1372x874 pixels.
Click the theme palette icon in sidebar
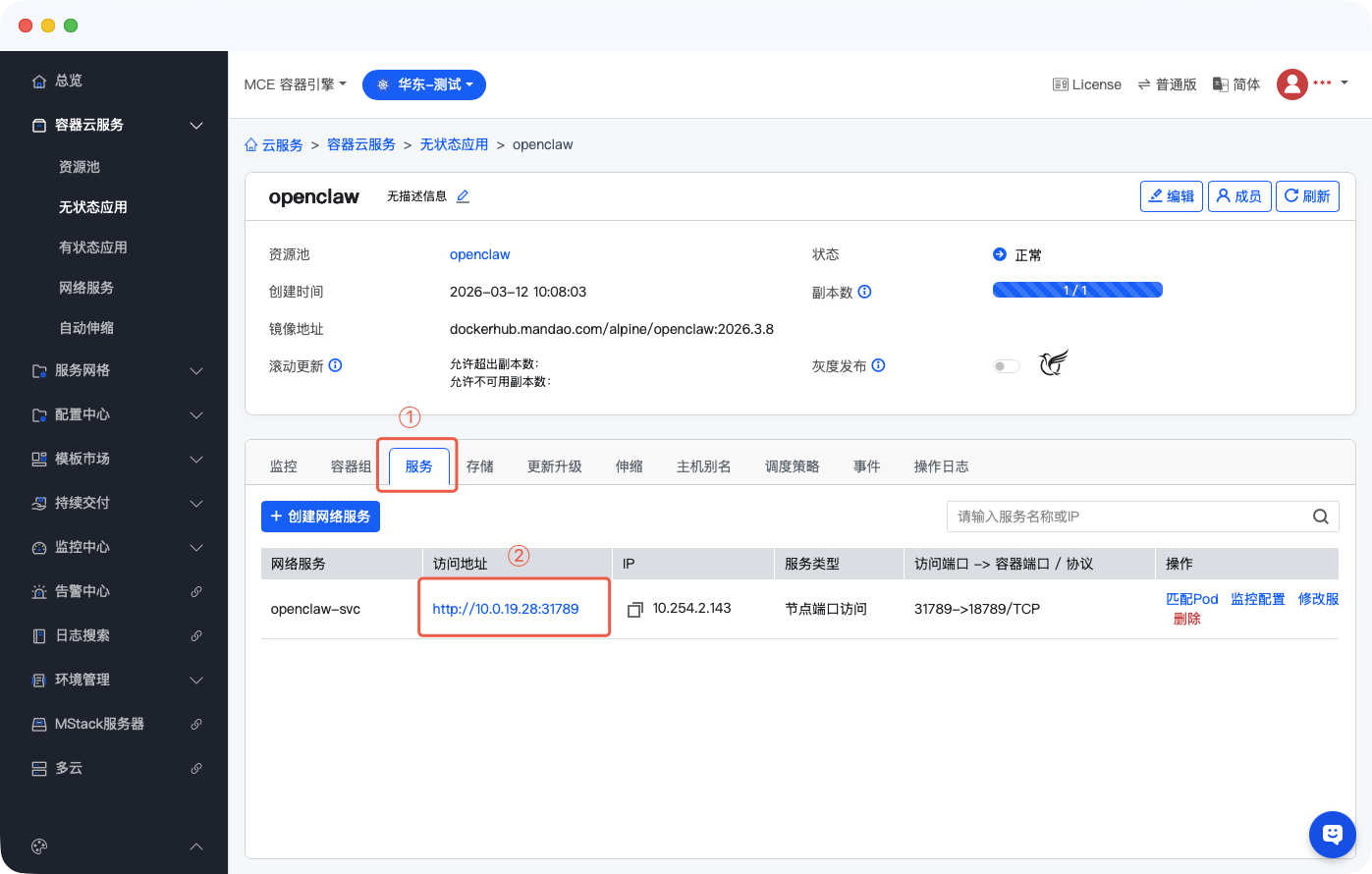pos(39,847)
